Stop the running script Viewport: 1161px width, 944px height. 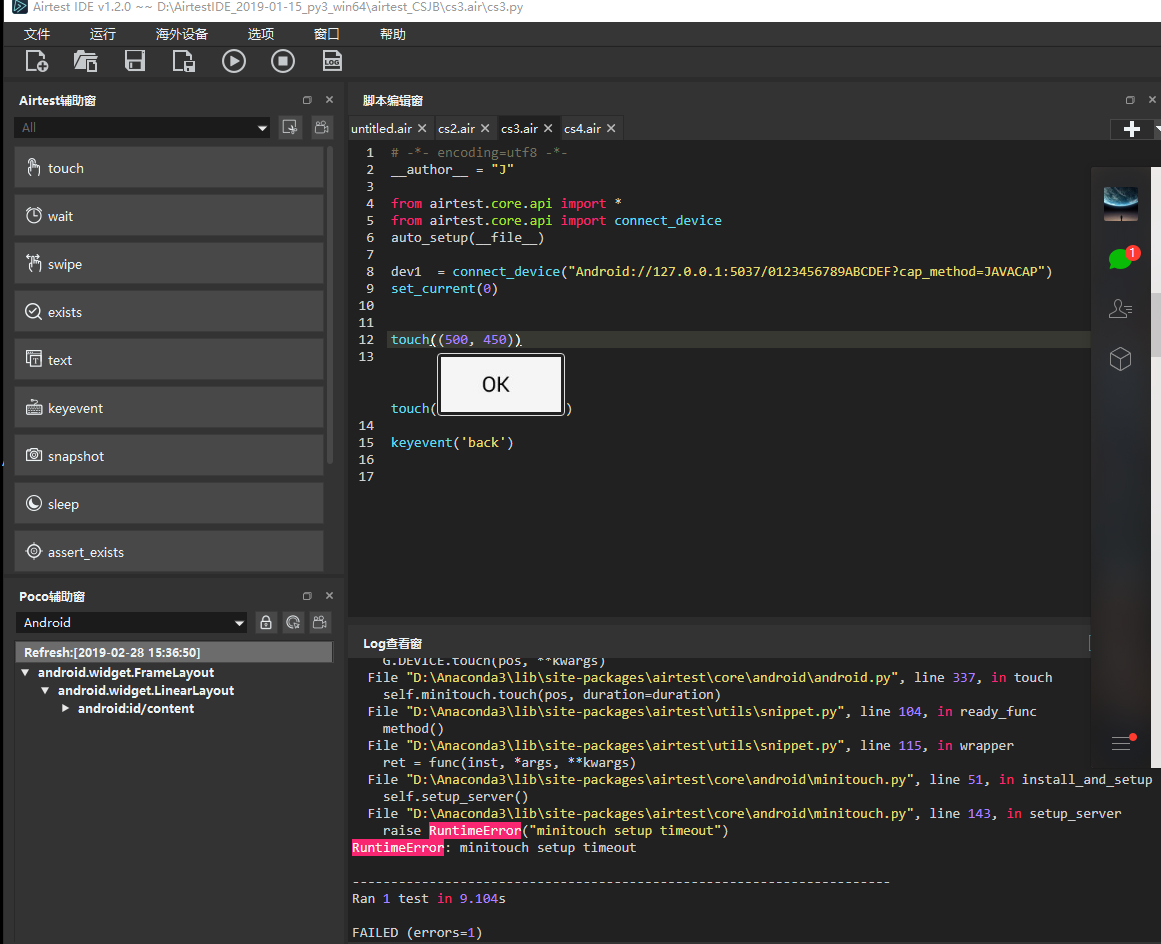(283, 61)
